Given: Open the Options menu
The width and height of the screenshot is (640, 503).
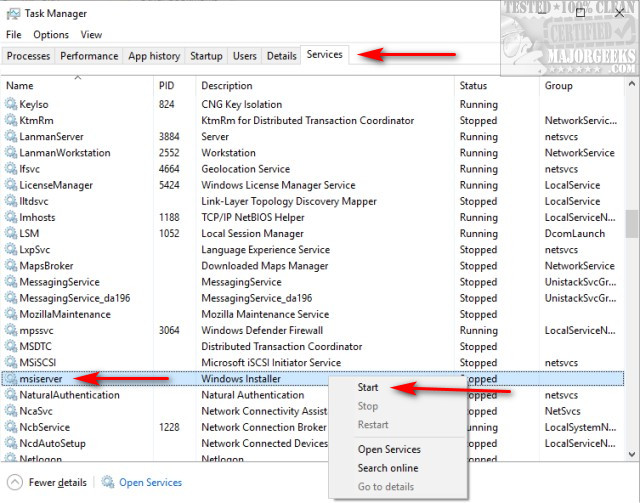Looking at the screenshot, I should click(x=51, y=35).
